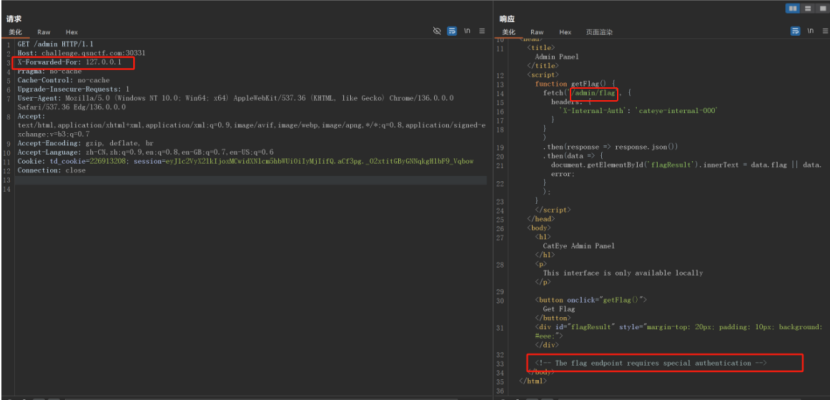Click the opening <script> tag on line 12
This screenshot has height=400, width=831.
[x=543, y=75]
